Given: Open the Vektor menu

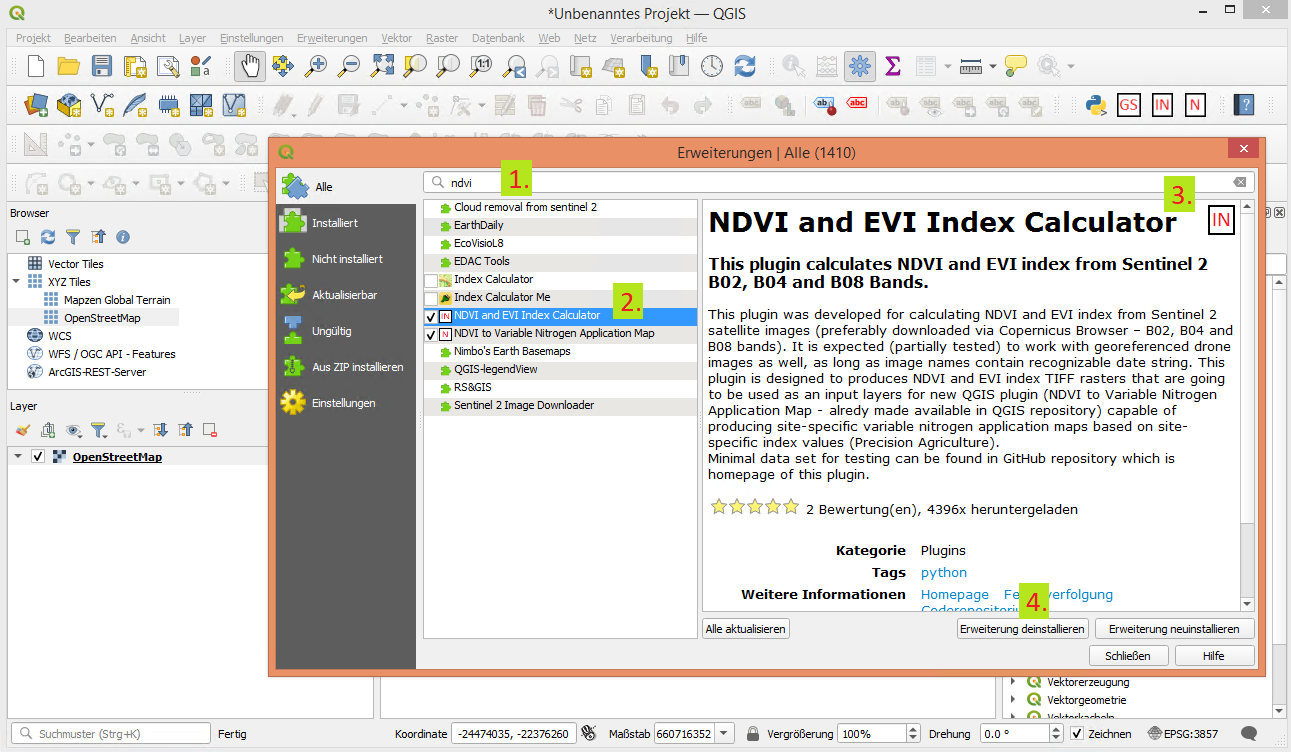Looking at the screenshot, I should click(397, 38).
